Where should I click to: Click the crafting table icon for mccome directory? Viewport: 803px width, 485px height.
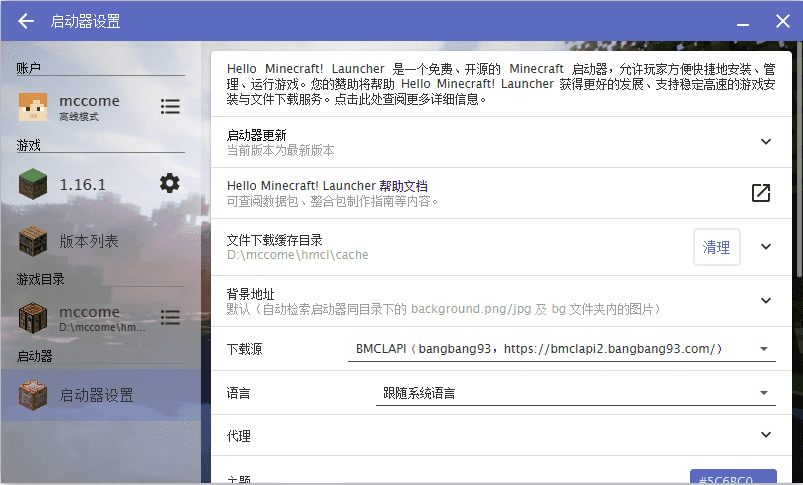click(x=33, y=318)
